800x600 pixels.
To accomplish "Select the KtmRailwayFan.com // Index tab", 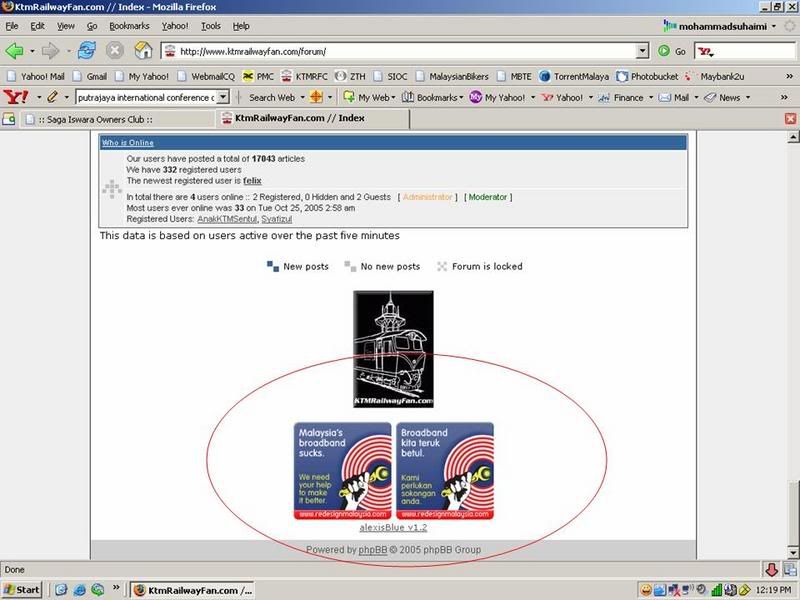I will tap(312, 118).
